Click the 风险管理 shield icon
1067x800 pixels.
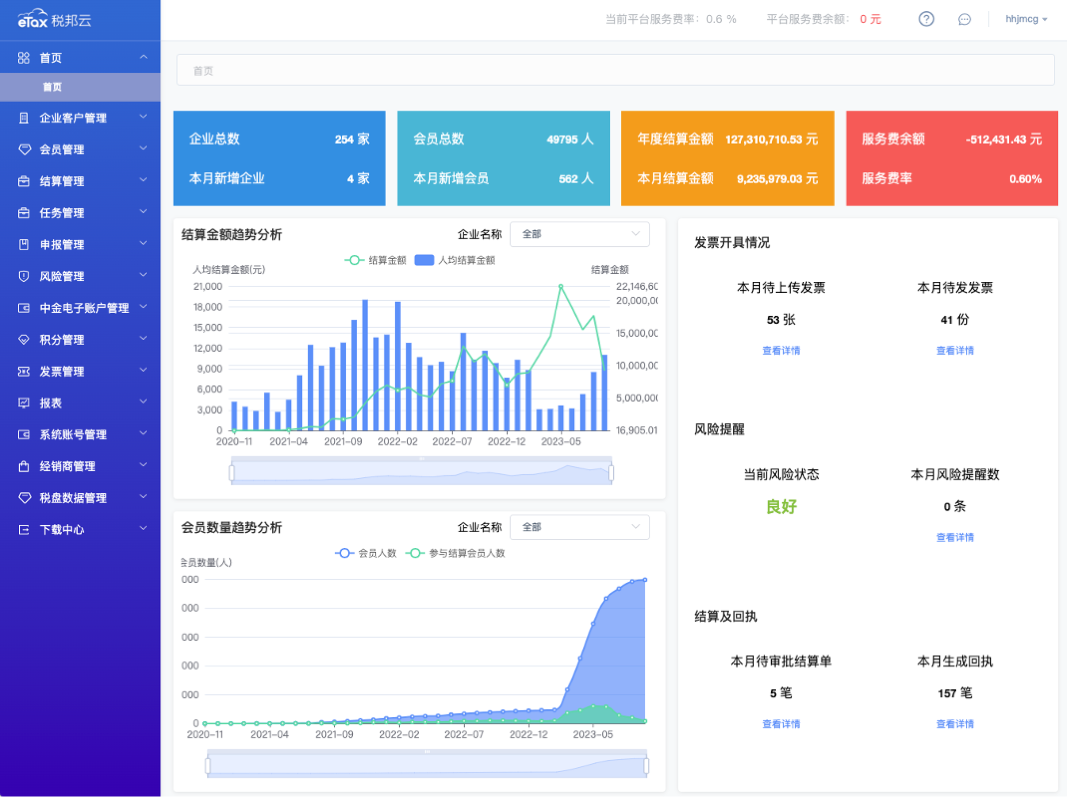[x=24, y=276]
